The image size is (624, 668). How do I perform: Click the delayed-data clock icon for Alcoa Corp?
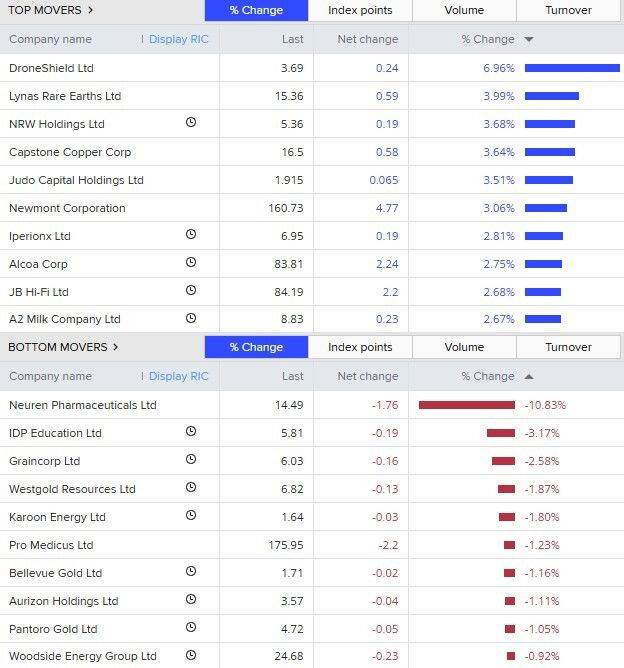[191, 263]
